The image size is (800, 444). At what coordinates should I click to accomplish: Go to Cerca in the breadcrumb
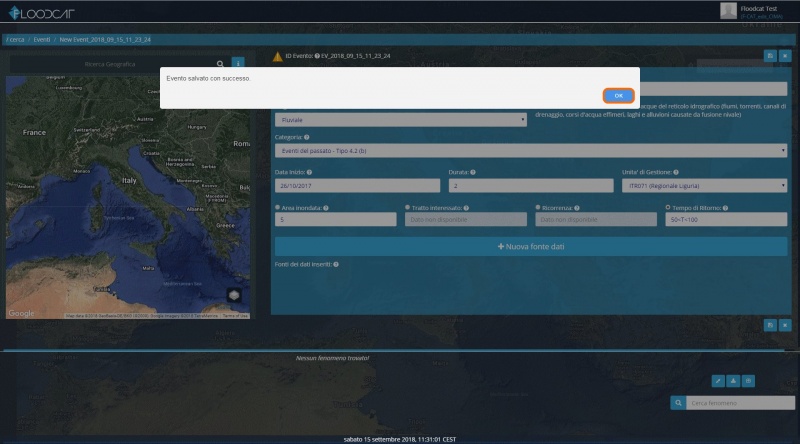(15, 40)
